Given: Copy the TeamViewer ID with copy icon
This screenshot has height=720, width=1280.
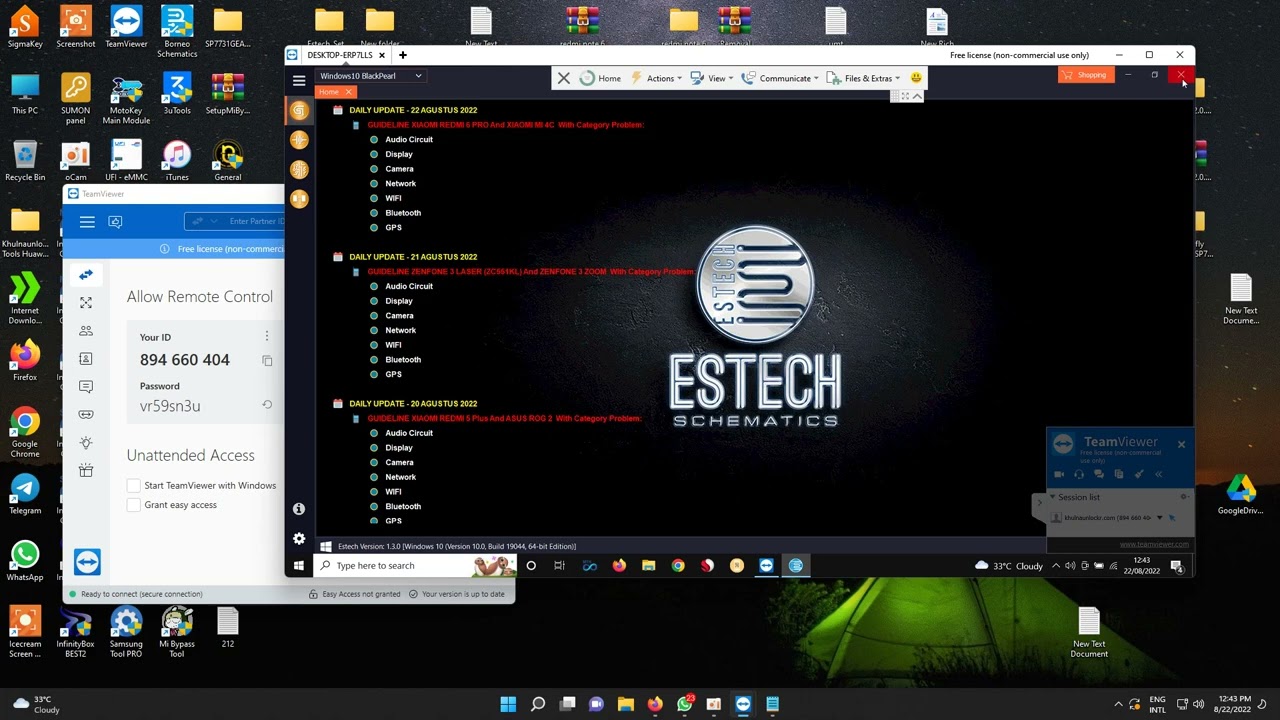Looking at the screenshot, I should 267,360.
